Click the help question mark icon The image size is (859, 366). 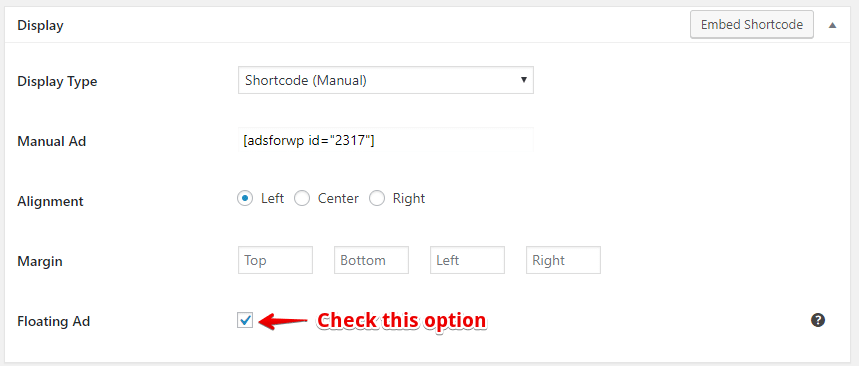tap(817, 320)
